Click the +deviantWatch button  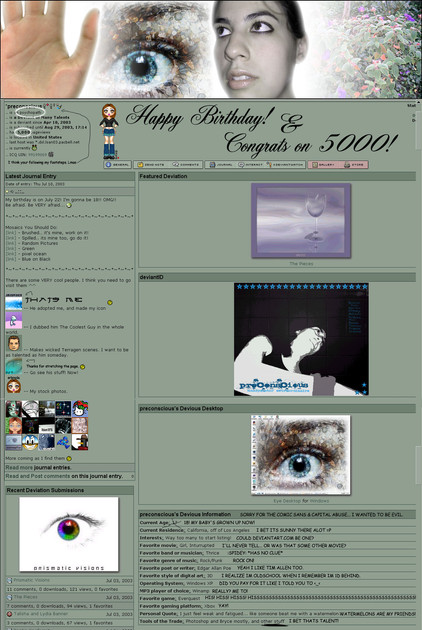click(285, 165)
